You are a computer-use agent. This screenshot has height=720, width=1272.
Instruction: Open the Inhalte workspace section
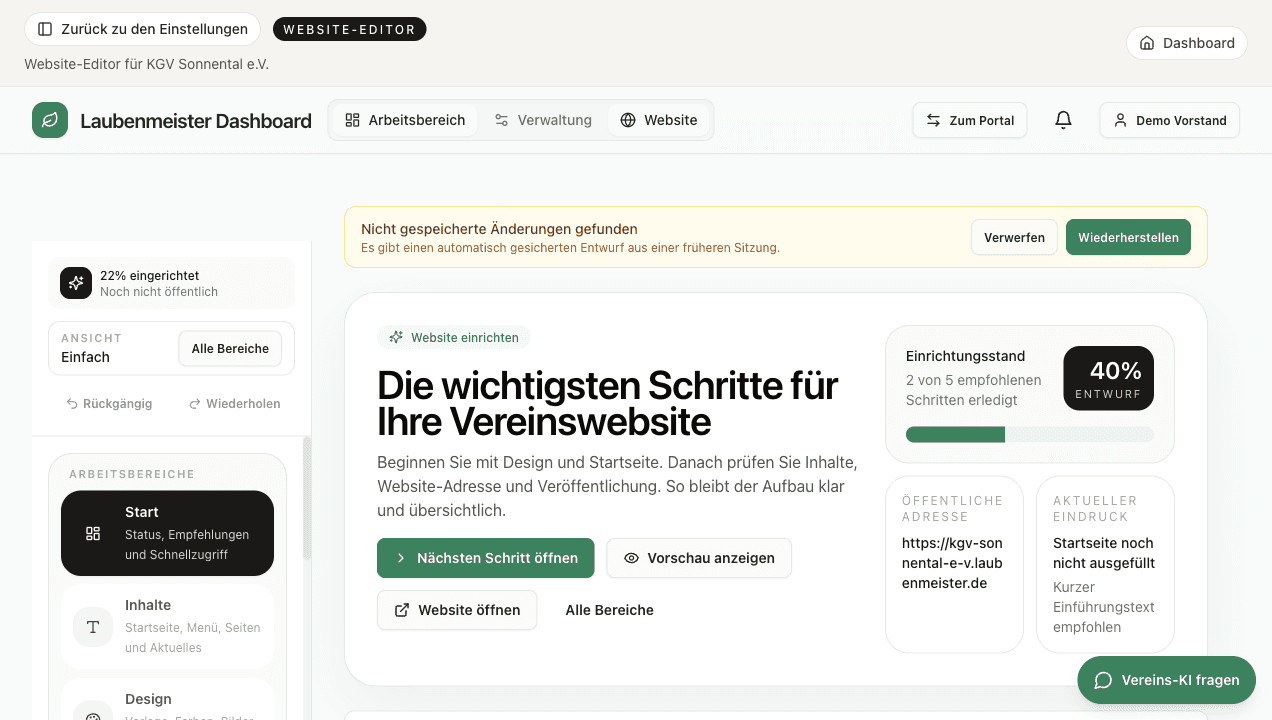click(167, 627)
